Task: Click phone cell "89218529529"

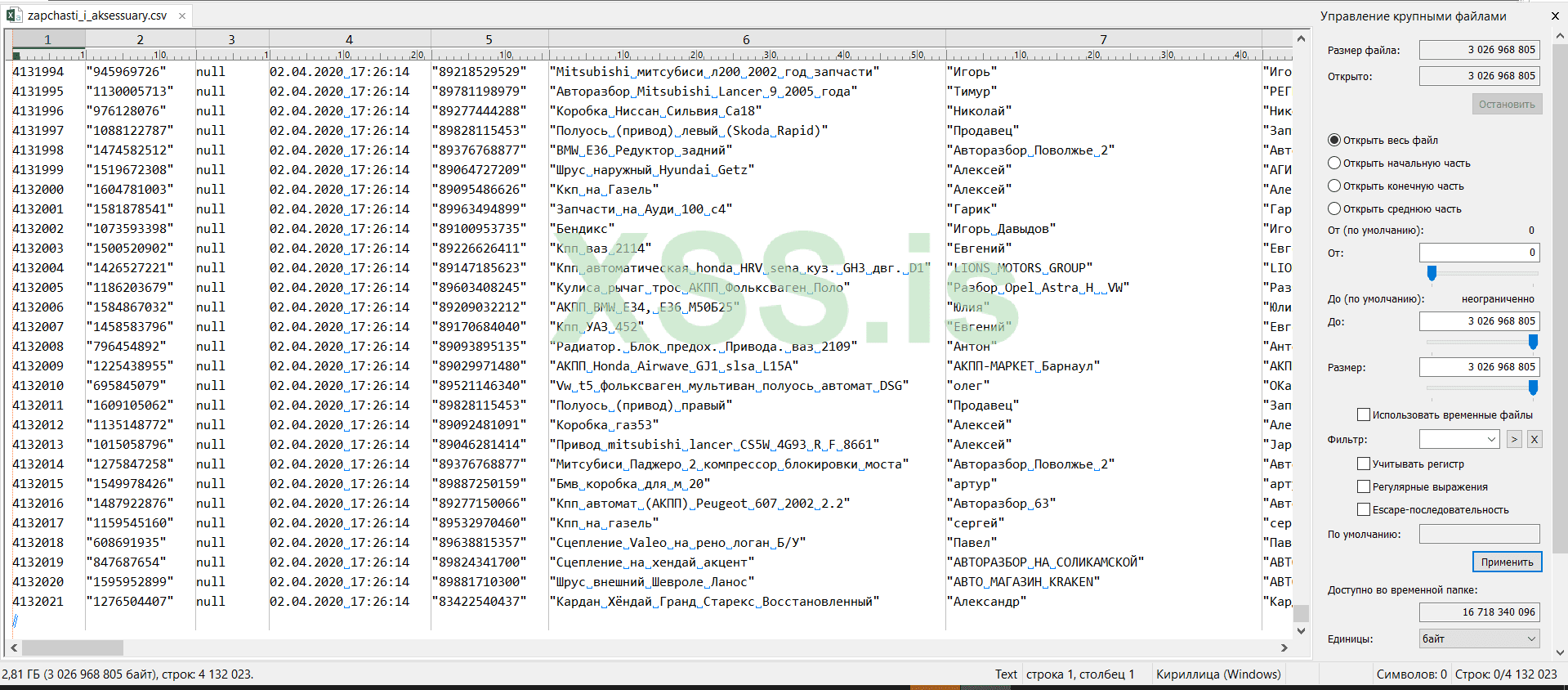Action: pyautogui.click(x=480, y=72)
